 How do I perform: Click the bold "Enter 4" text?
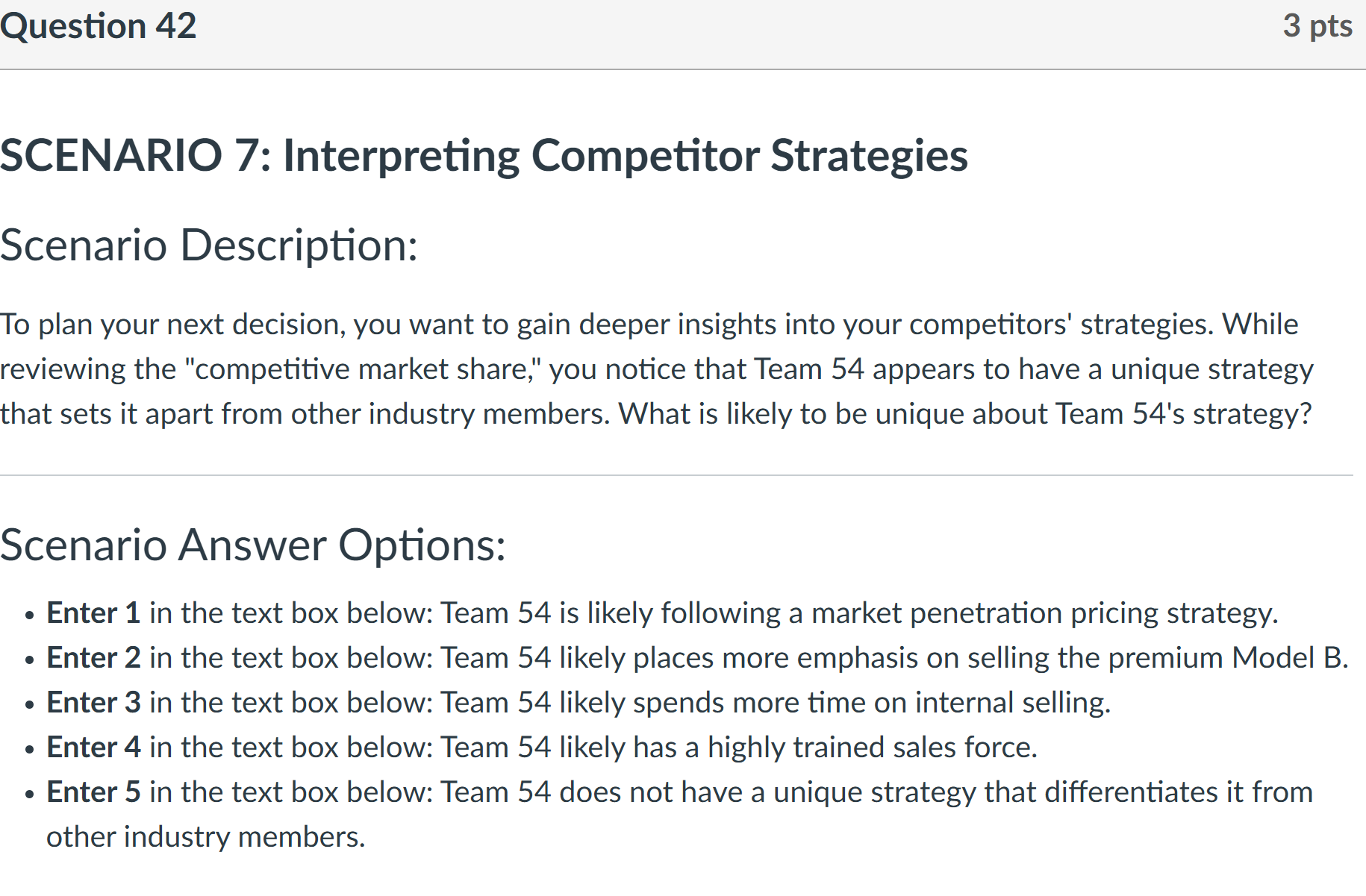(93, 748)
